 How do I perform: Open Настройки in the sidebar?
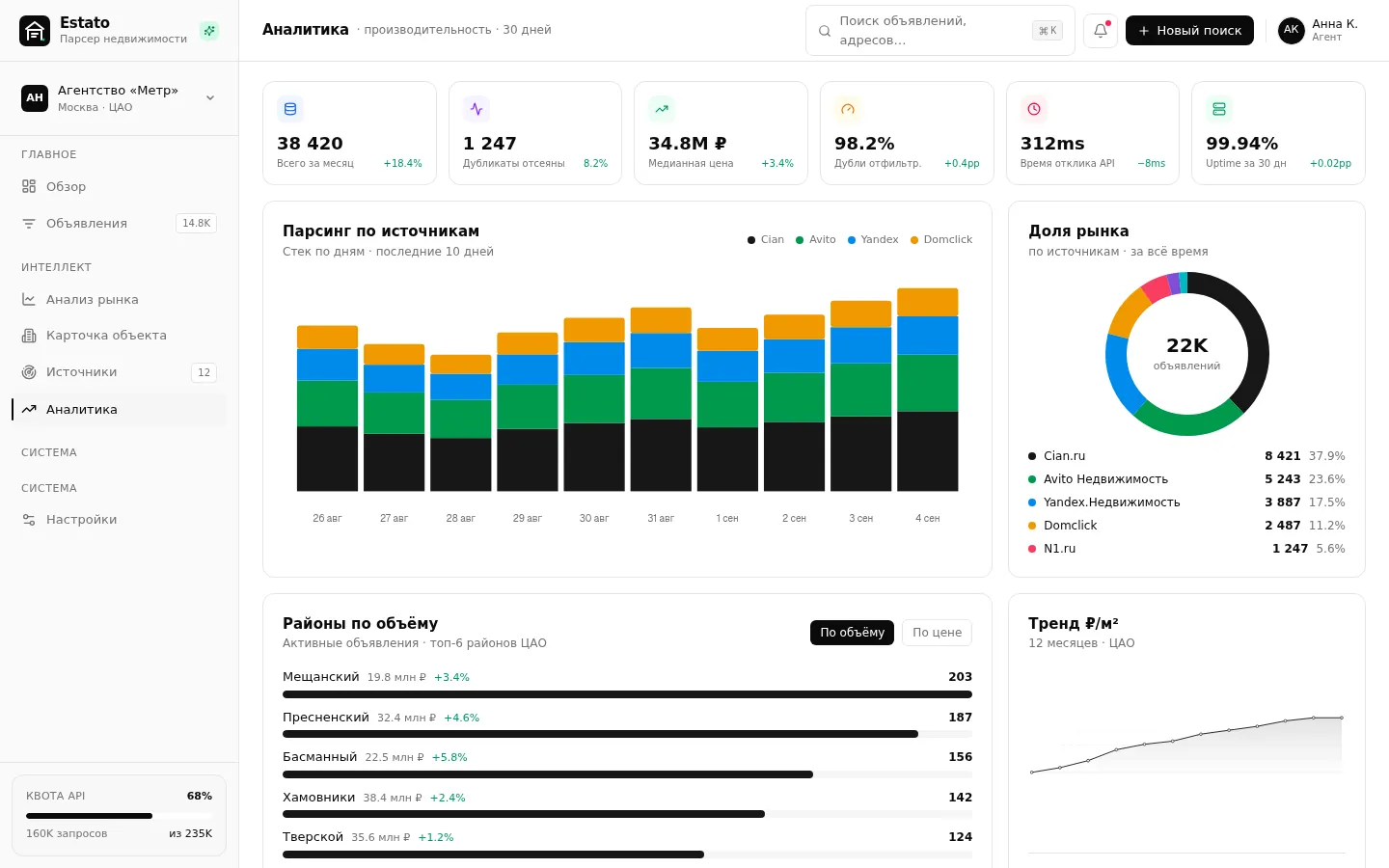120,520
